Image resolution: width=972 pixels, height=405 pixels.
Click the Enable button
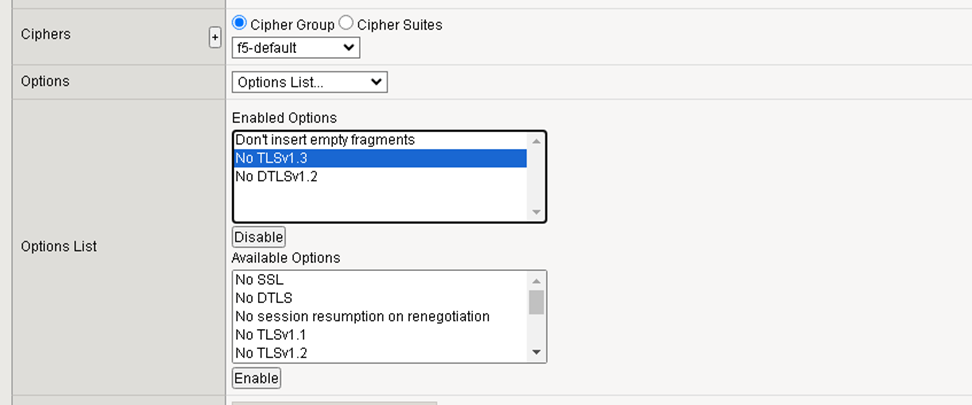(256, 378)
